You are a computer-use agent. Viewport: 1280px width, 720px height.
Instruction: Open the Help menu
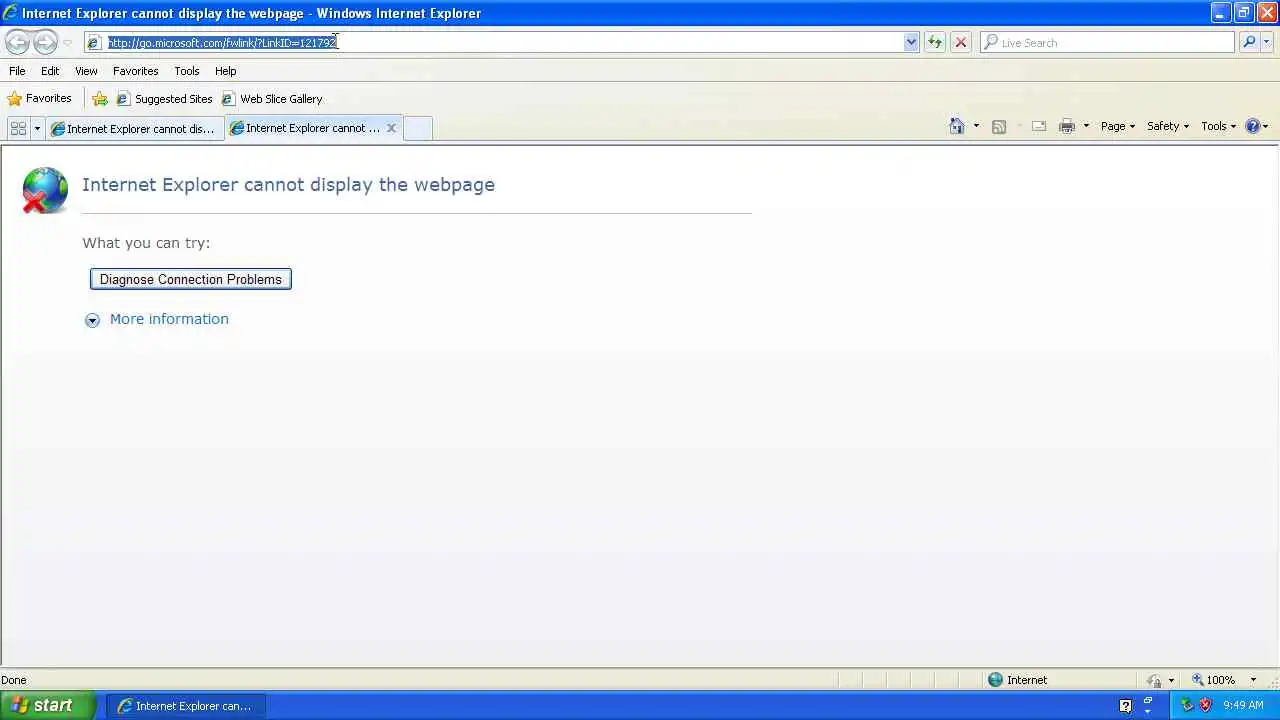pyautogui.click(x=225, y=71)
